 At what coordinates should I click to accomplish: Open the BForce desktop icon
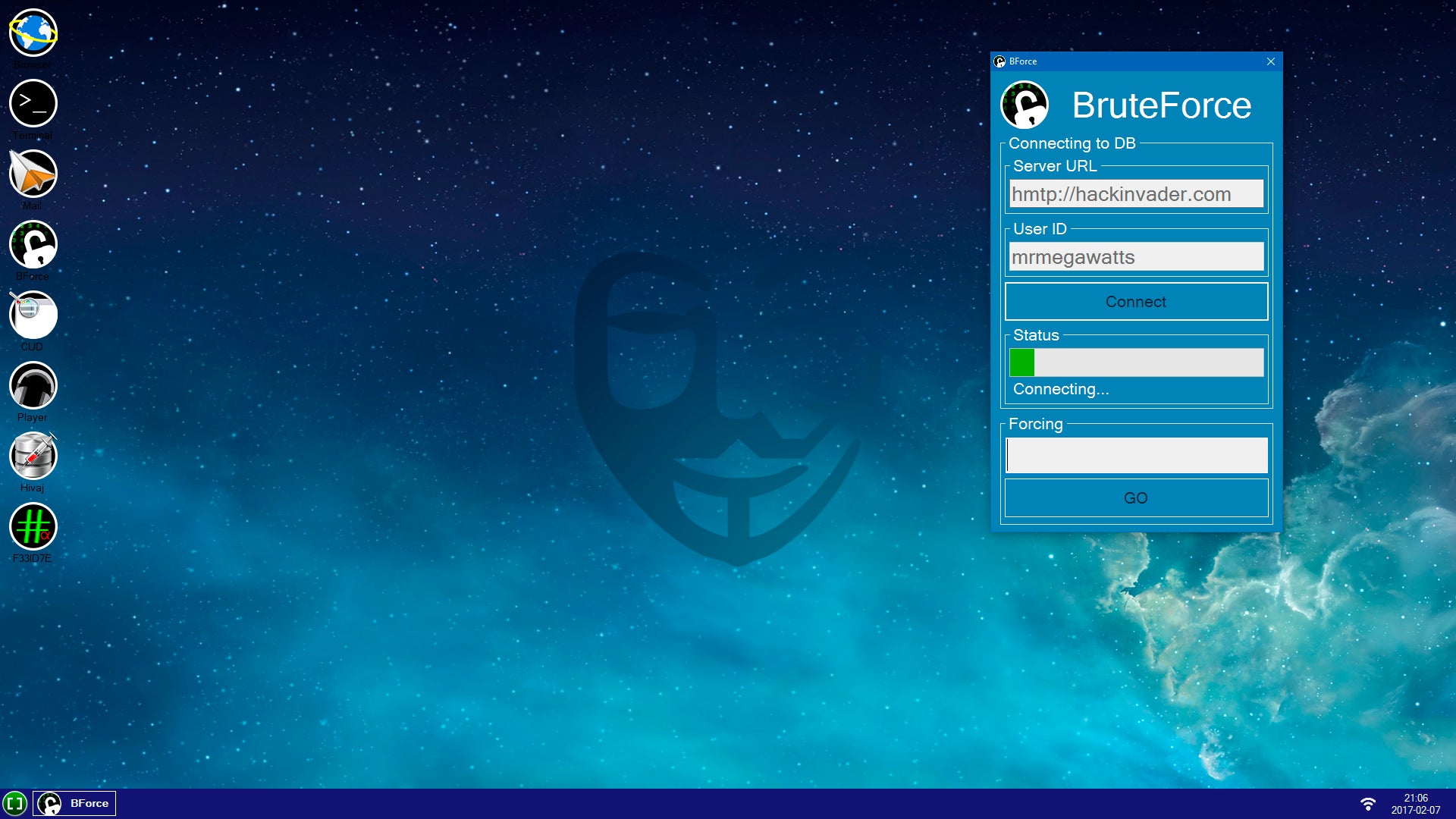click(x=33, y=245)
